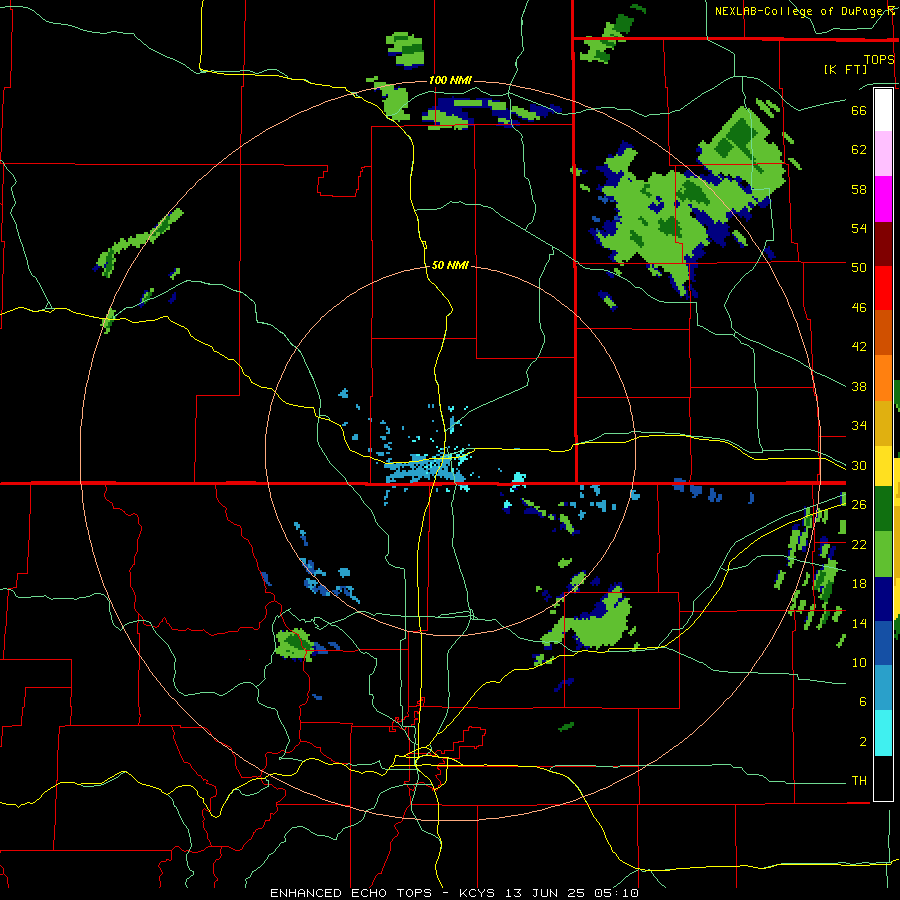Click the "TOPS" legend title
Viewport: 900px width, 900px height.
click(879, 59)
